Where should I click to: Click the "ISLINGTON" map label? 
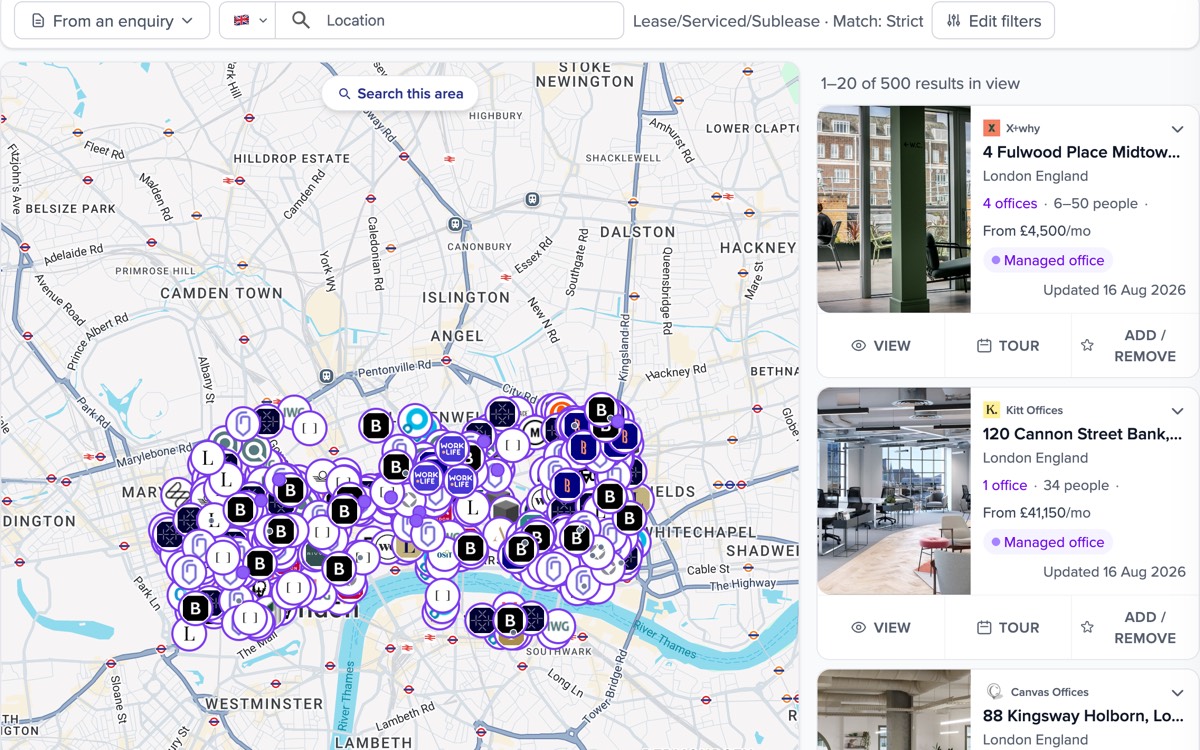466,297
